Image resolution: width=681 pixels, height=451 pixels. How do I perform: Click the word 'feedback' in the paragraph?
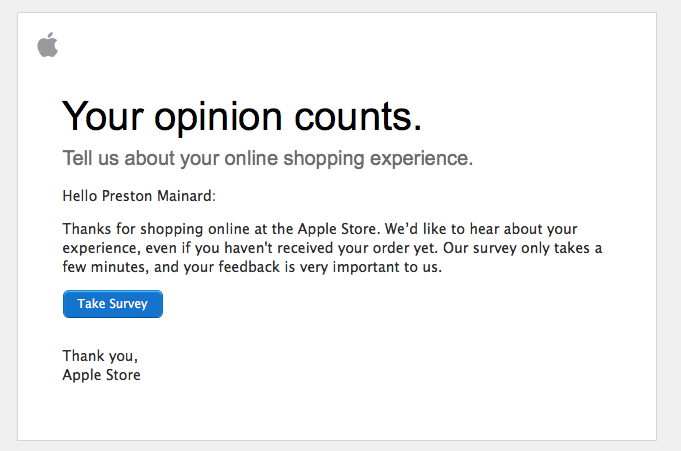click(249, 267)
